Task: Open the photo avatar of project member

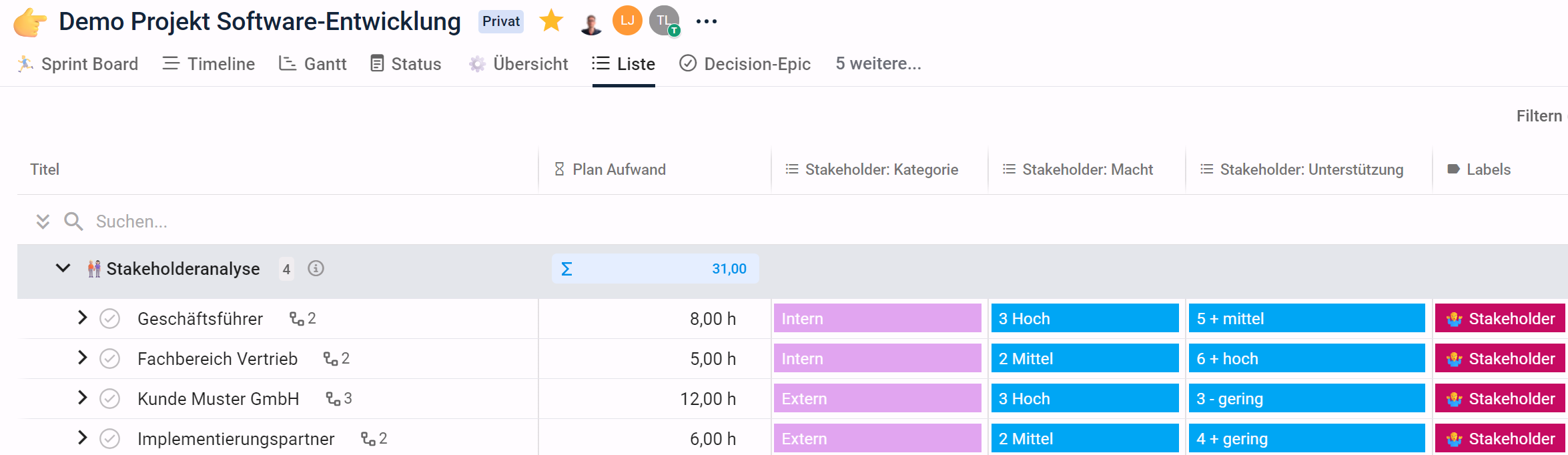Action: pos(591,22)
